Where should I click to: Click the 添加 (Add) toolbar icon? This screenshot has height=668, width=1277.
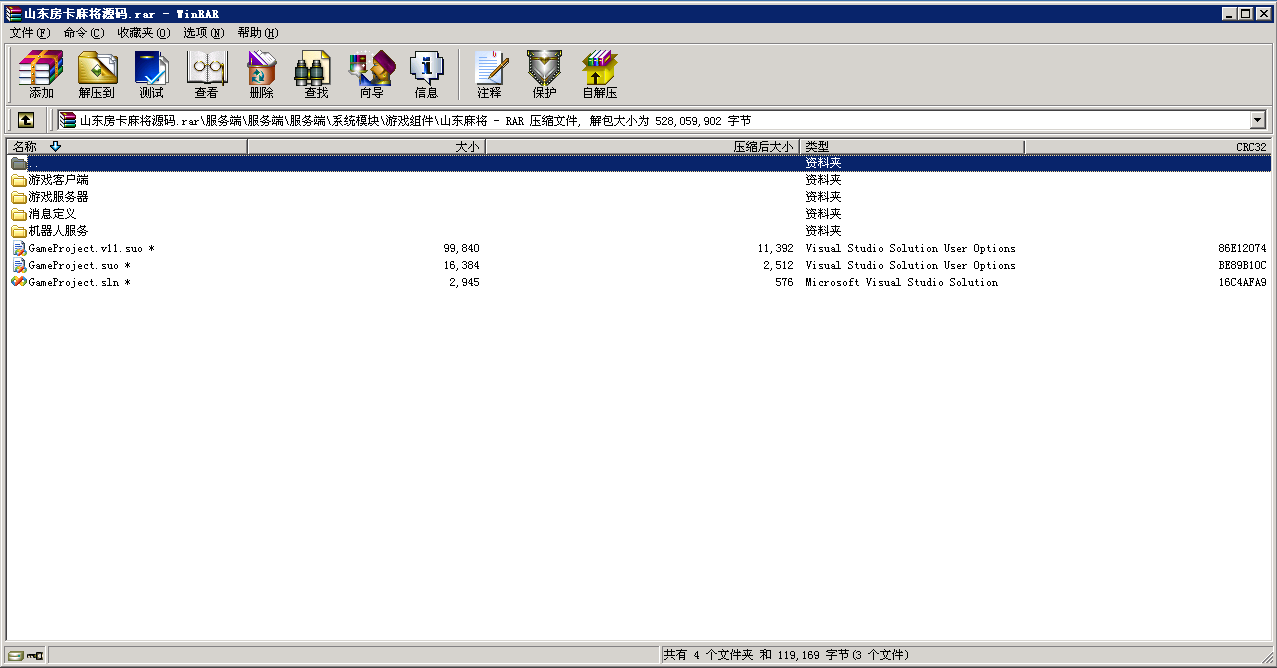41,75
